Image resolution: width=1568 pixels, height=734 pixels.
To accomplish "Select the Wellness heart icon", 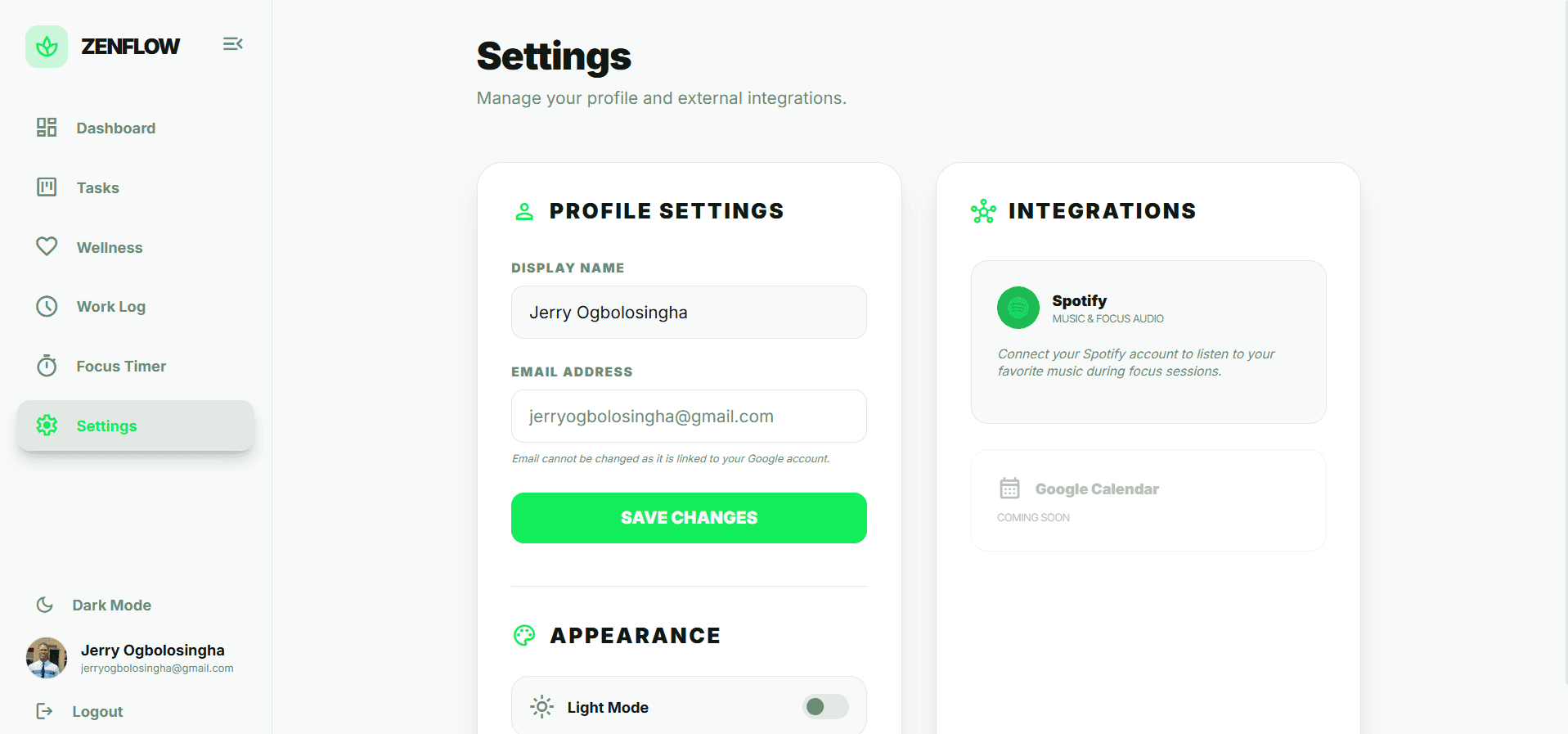I will tap(47, 246).
